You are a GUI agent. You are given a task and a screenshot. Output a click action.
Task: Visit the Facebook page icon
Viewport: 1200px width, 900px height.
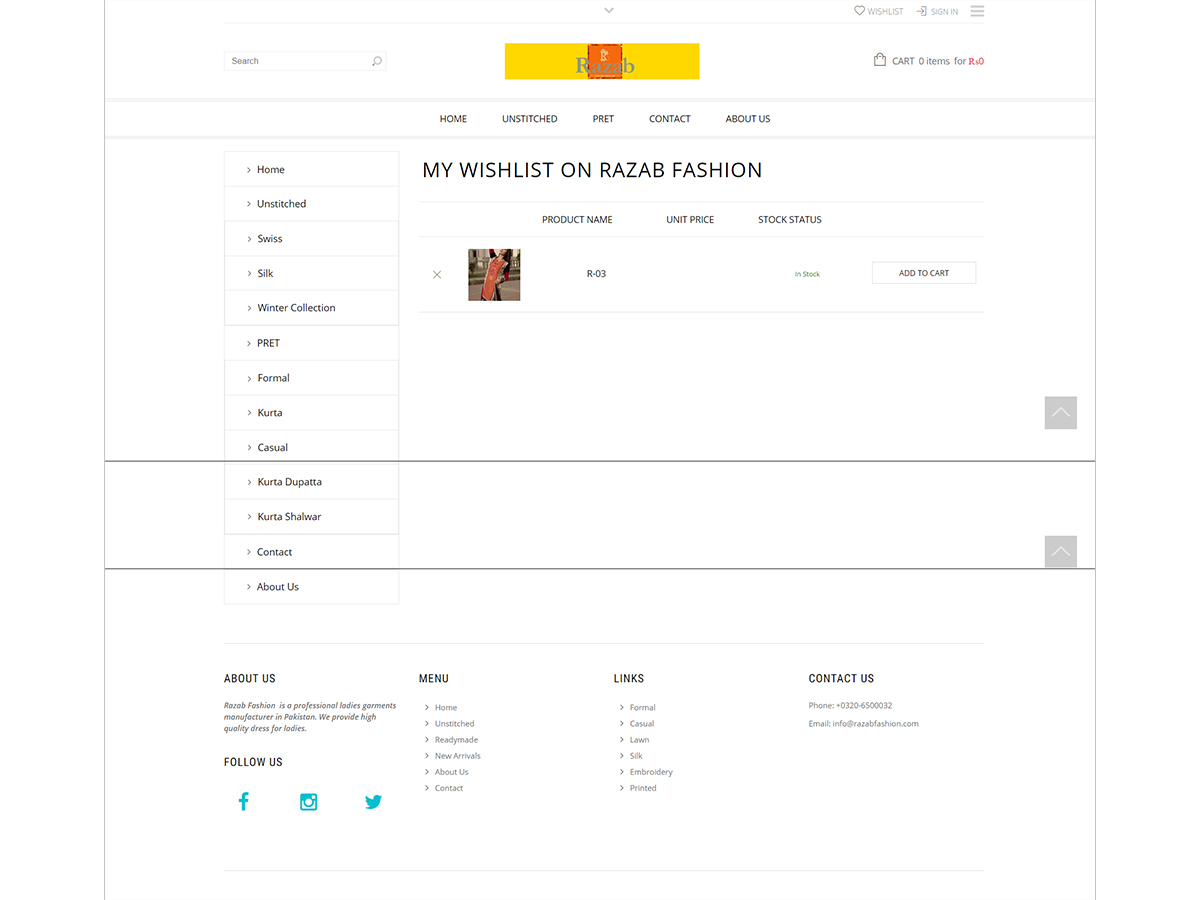(x=243, y=801)
